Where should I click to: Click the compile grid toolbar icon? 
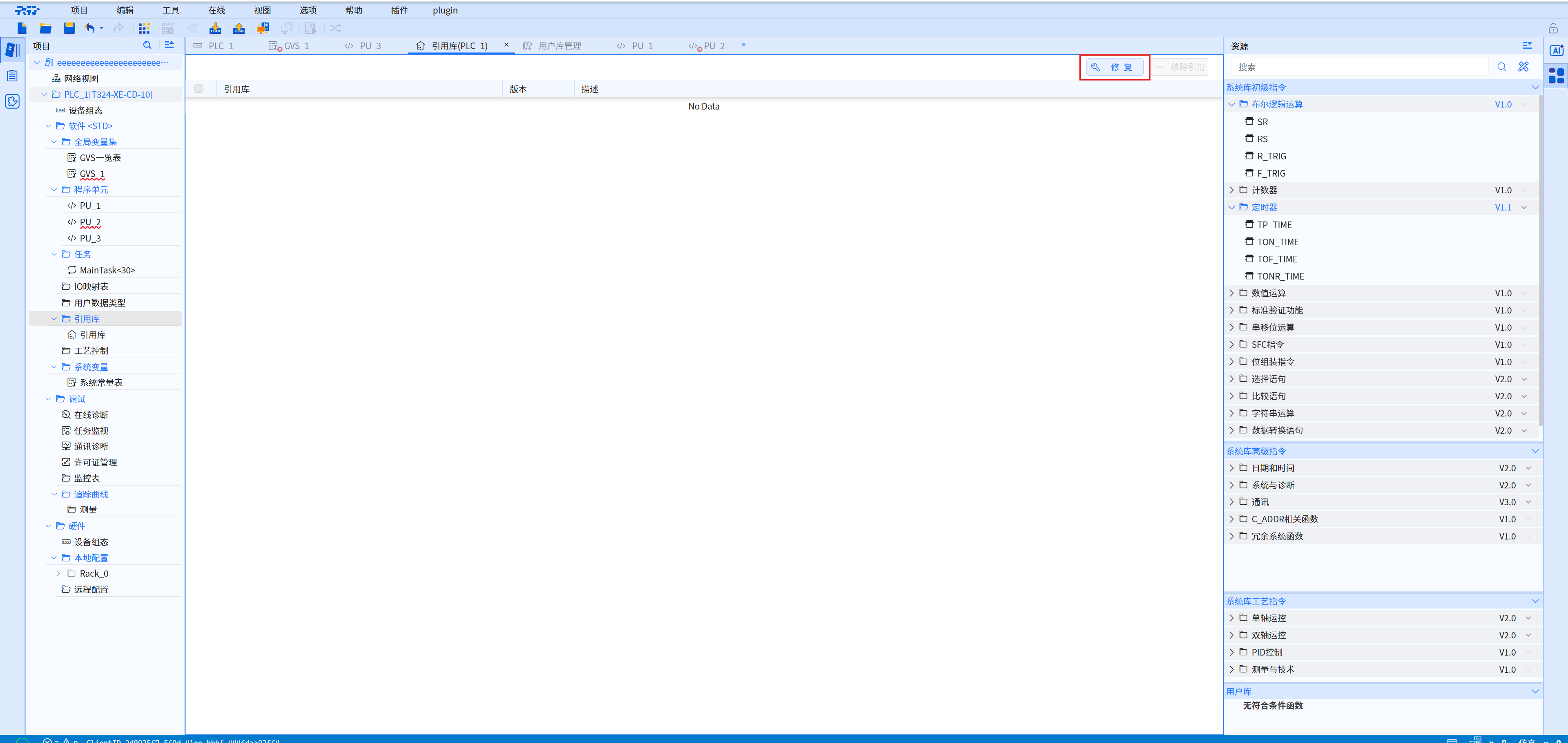[144, 28]
